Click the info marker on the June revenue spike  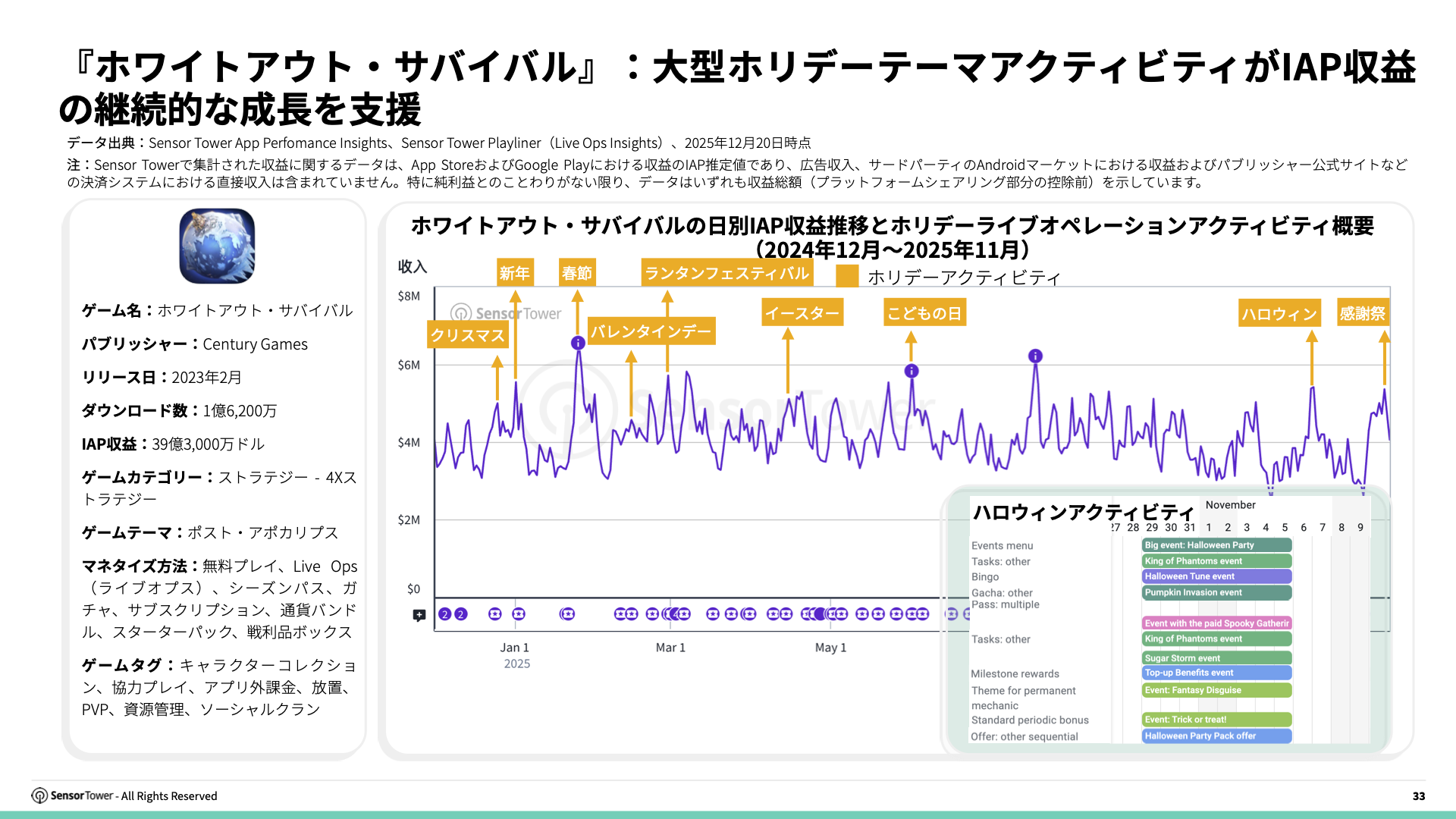coord(1036,355)
